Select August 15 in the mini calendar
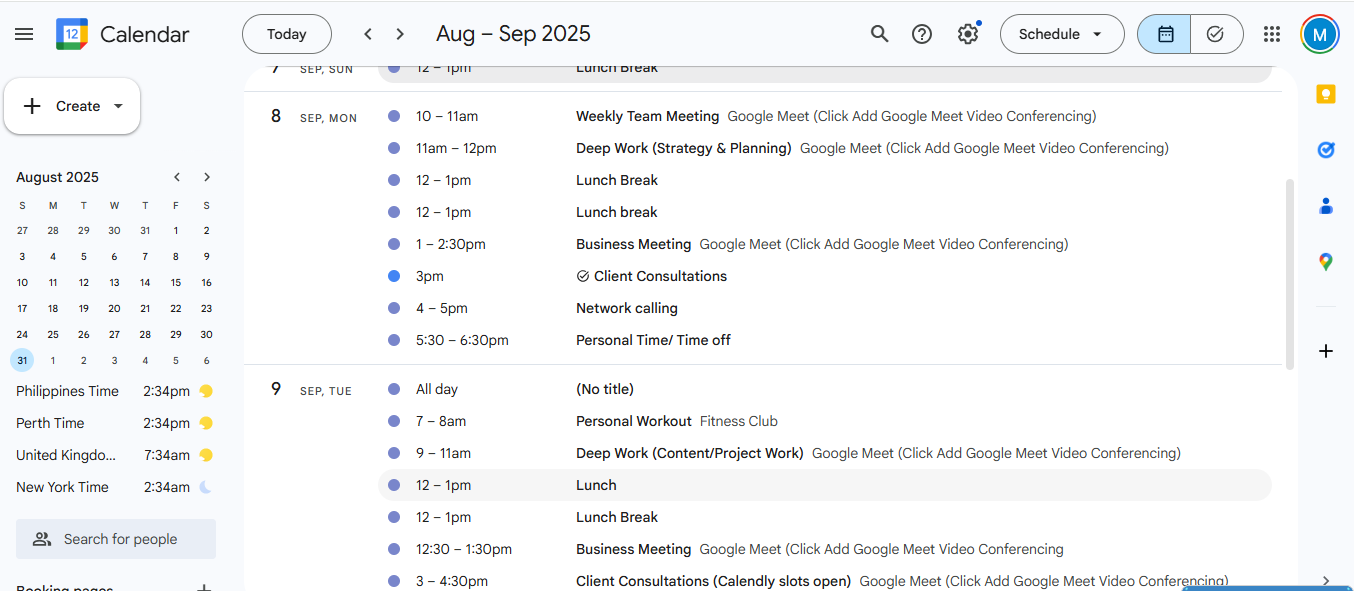1354x591 pixels. (x=176, y=283)
